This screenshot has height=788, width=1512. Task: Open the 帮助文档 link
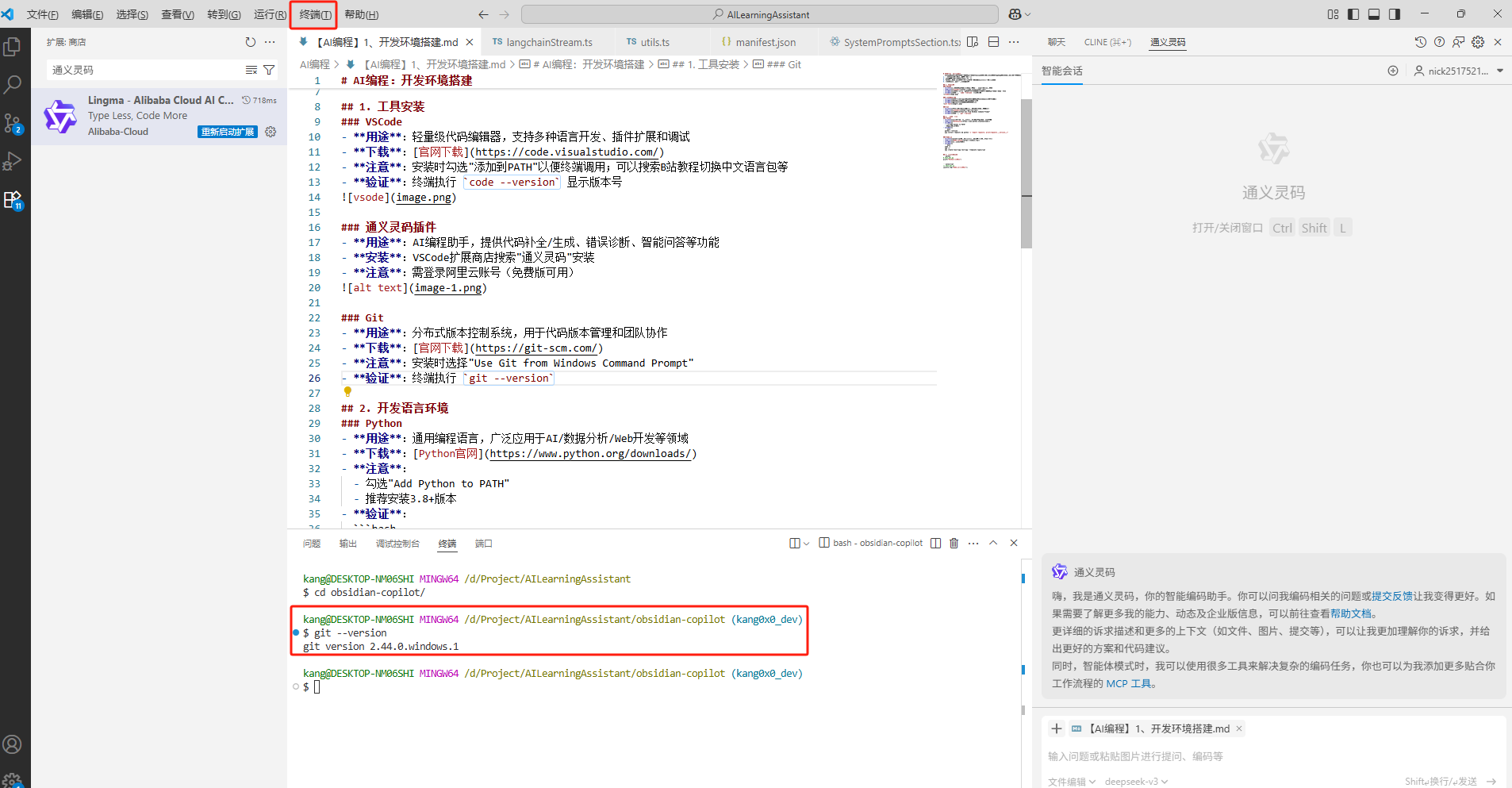coord(1351,613)
